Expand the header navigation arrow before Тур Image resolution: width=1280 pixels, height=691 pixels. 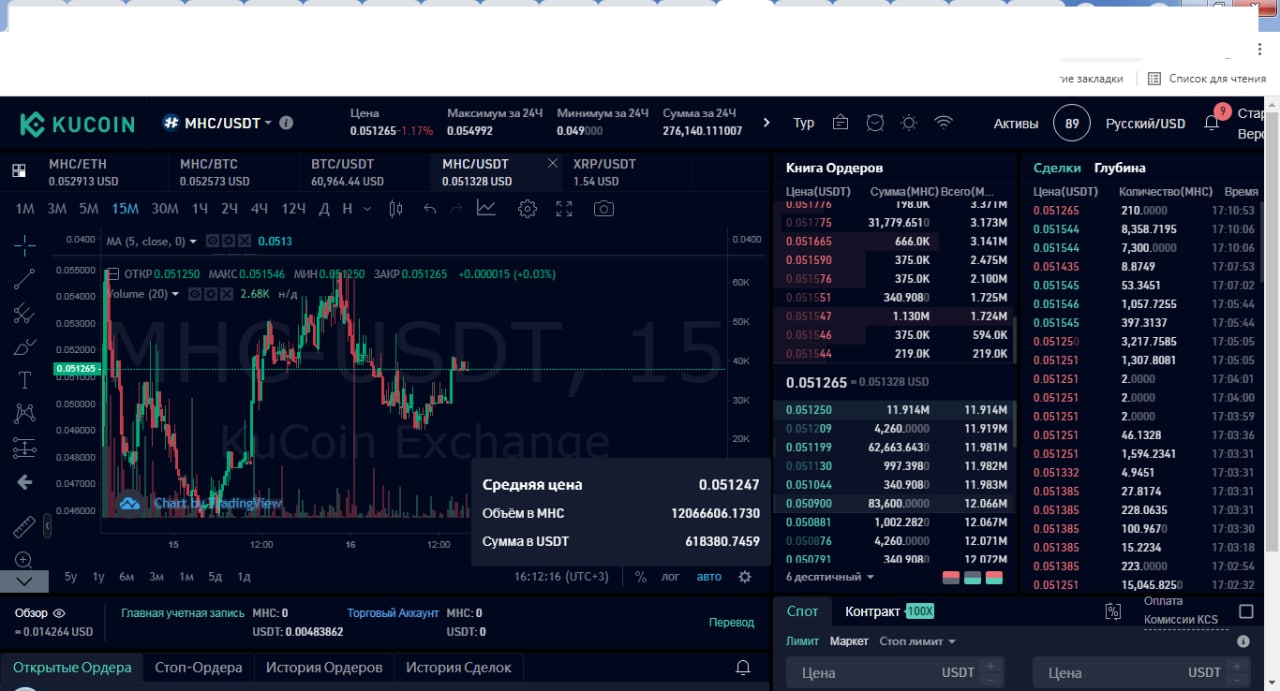point(767,123)
